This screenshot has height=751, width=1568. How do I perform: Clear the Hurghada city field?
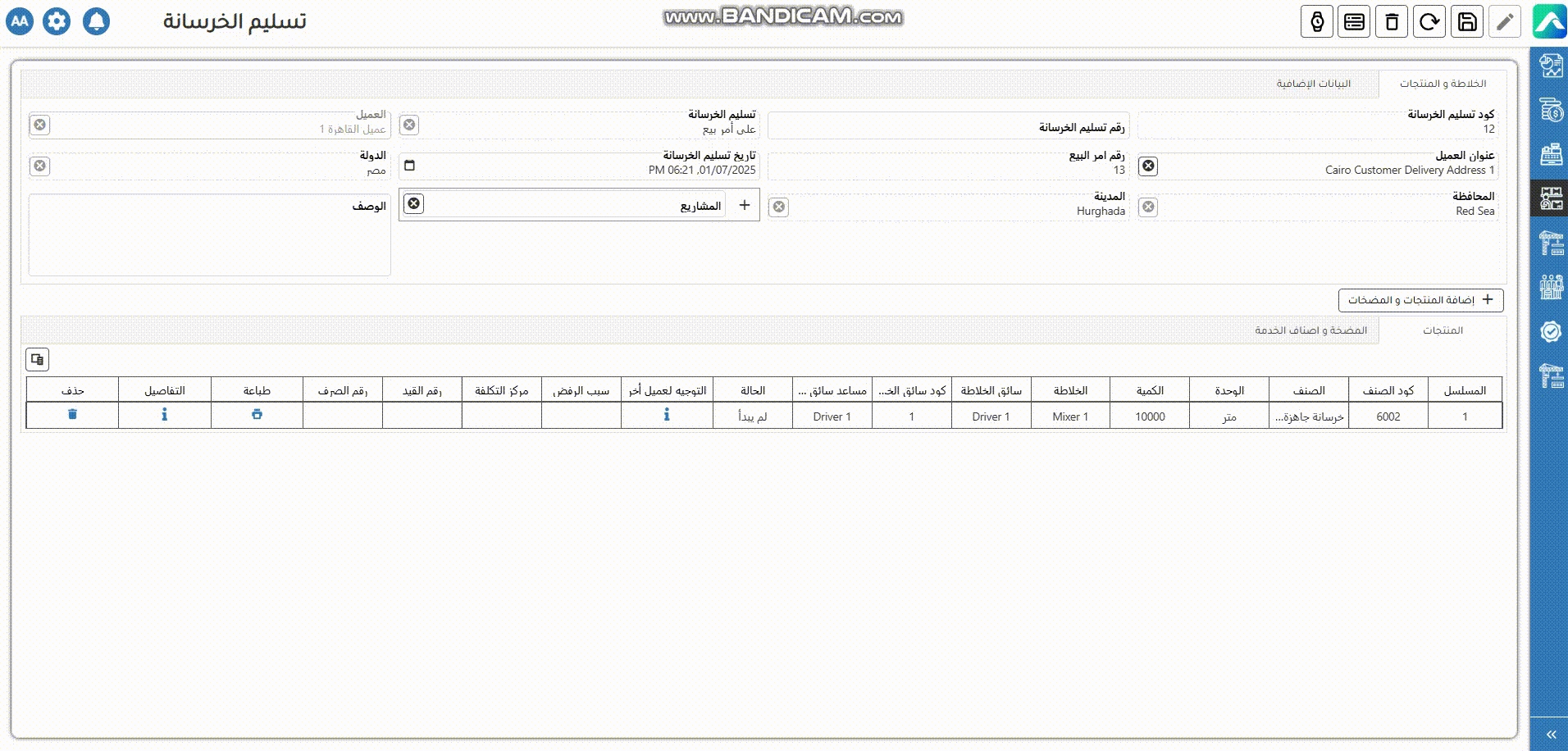coord(779,207)
